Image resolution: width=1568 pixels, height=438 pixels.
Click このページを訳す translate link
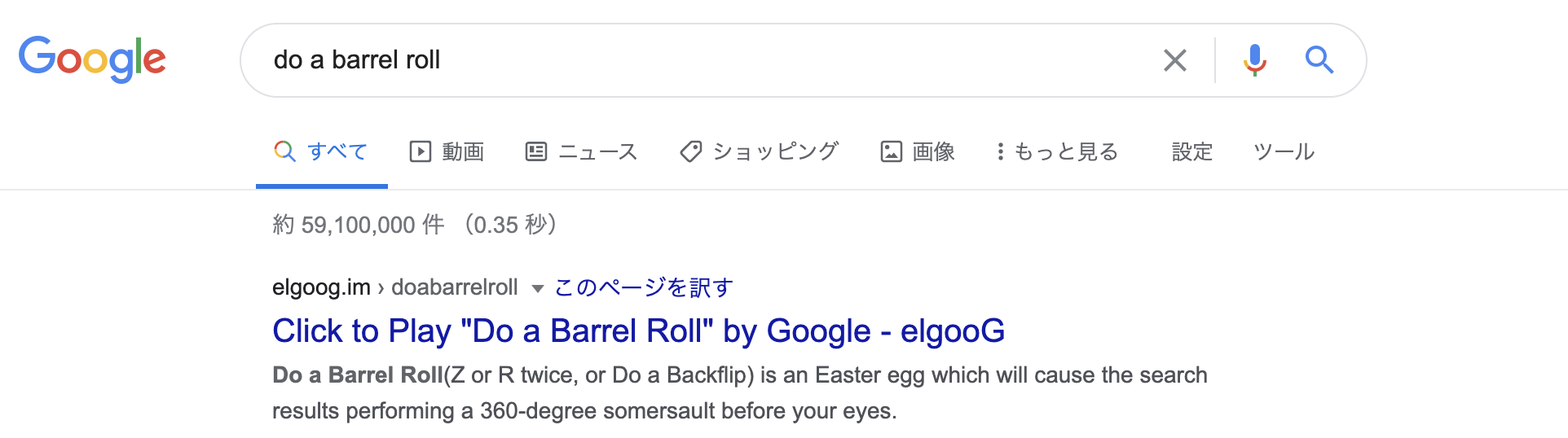click(x=644, y=287)
